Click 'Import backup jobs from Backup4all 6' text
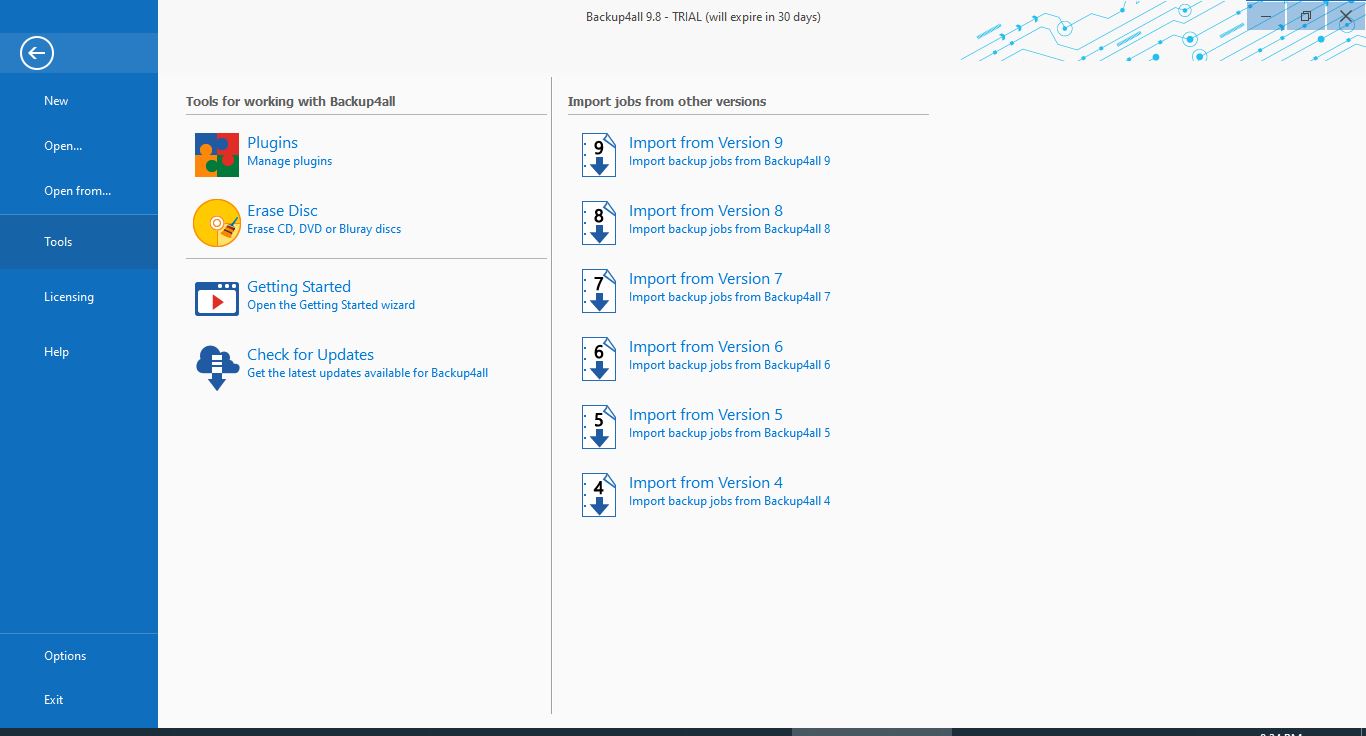The image size is (1366, 736). [x=730, y=365]
